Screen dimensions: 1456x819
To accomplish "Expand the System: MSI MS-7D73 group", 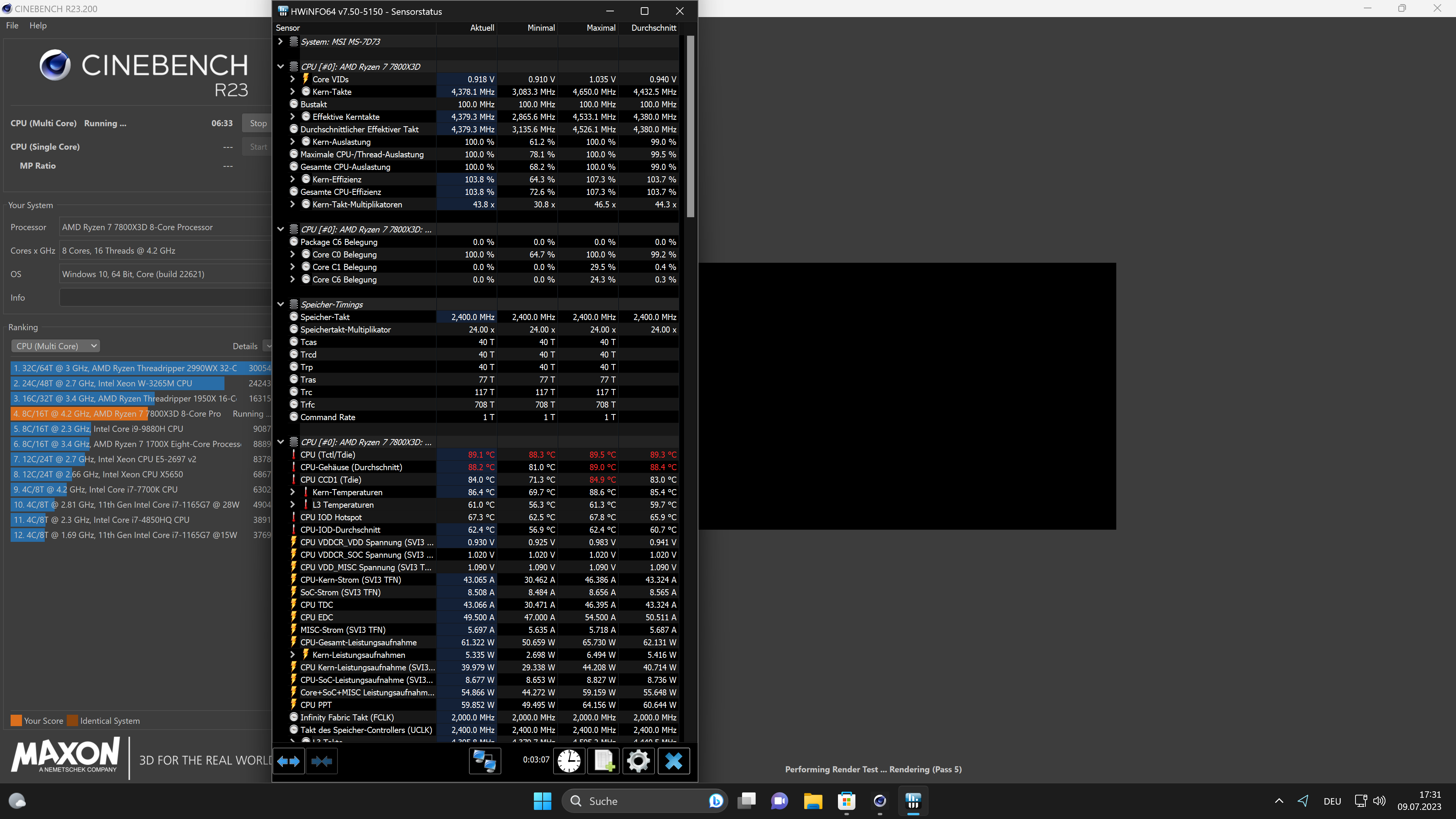I will 280,41.
